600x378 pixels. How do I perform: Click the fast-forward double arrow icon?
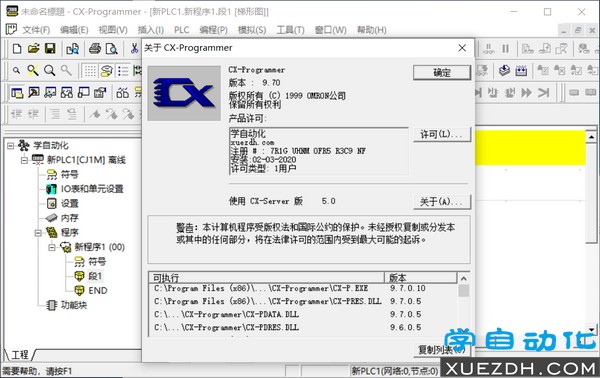(x=527, y=92)
